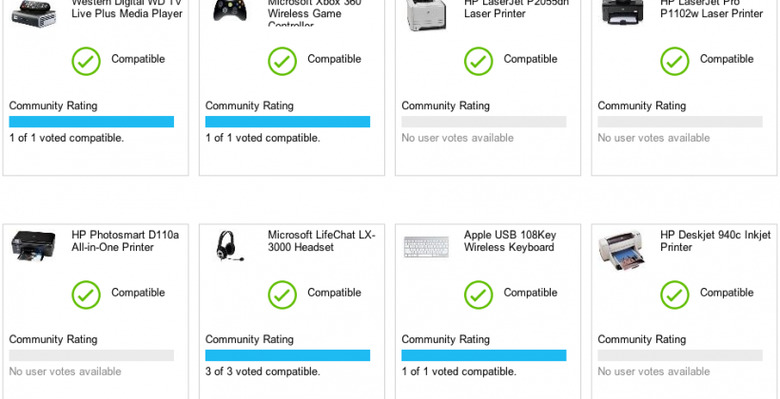780x399 pixels.
Task: Click the empty rating bar for HP Photosmart
Action: coord(92,355)
